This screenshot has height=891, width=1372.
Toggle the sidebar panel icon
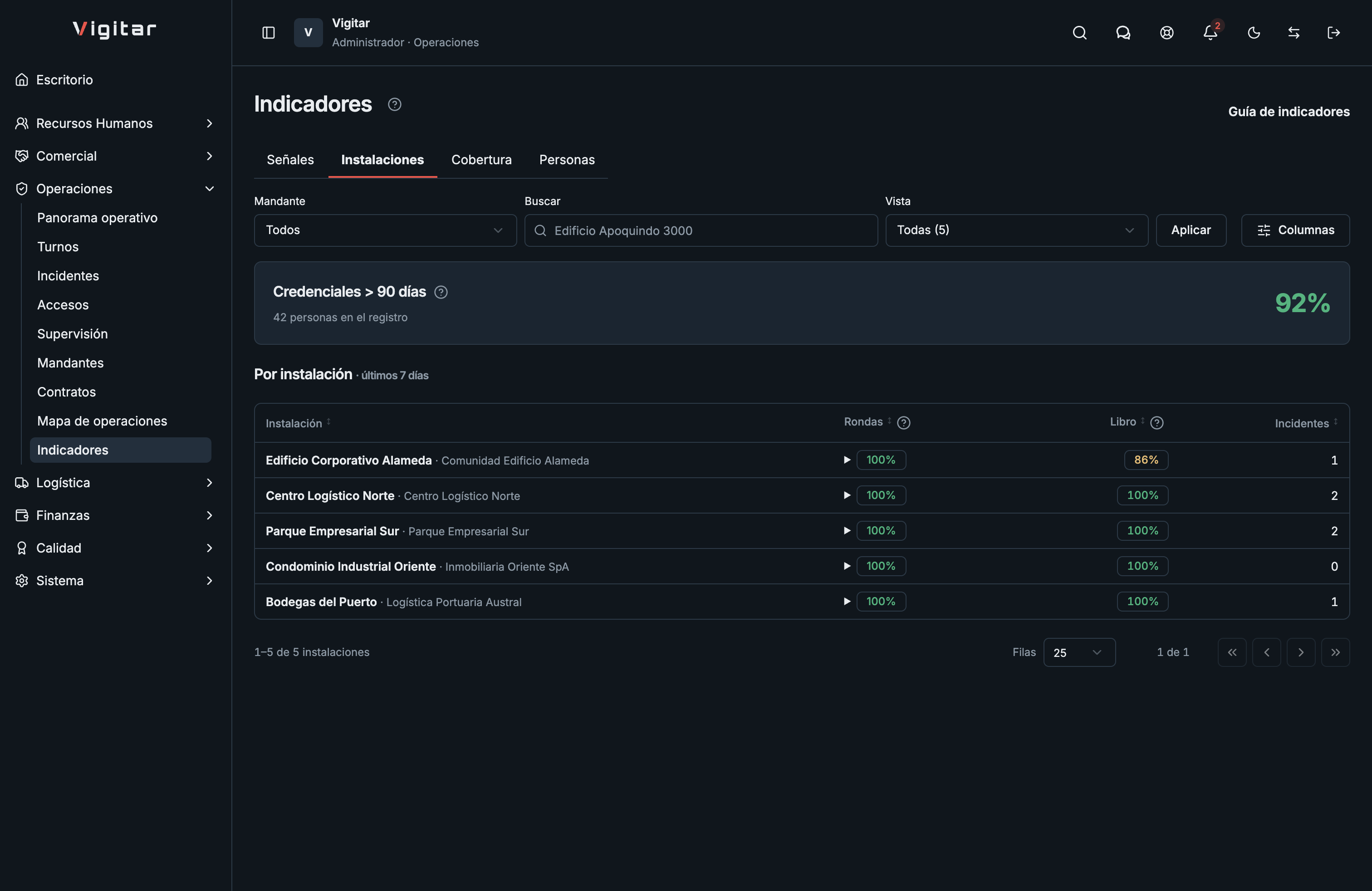[268, 33]
